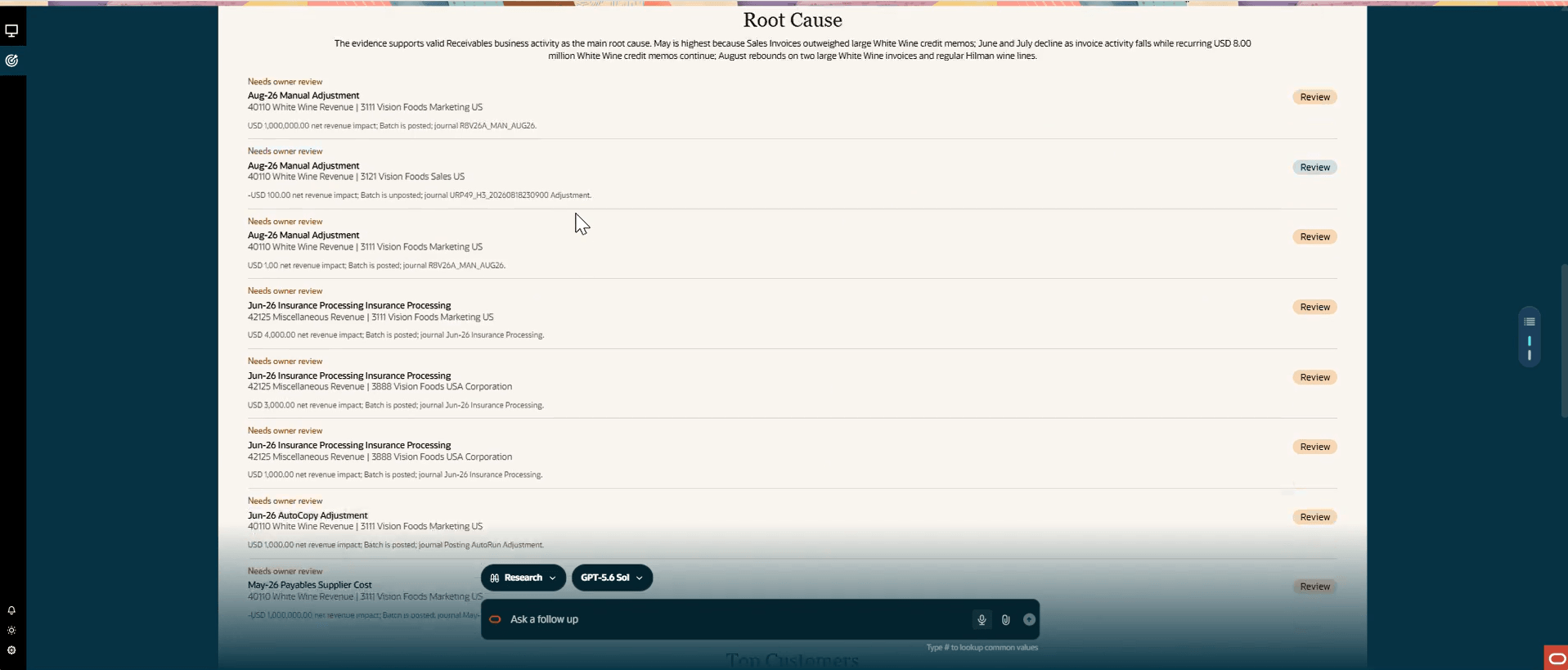
Task: Open the GPT-5.6 Sol model dropdown
Action: (612, 578)
